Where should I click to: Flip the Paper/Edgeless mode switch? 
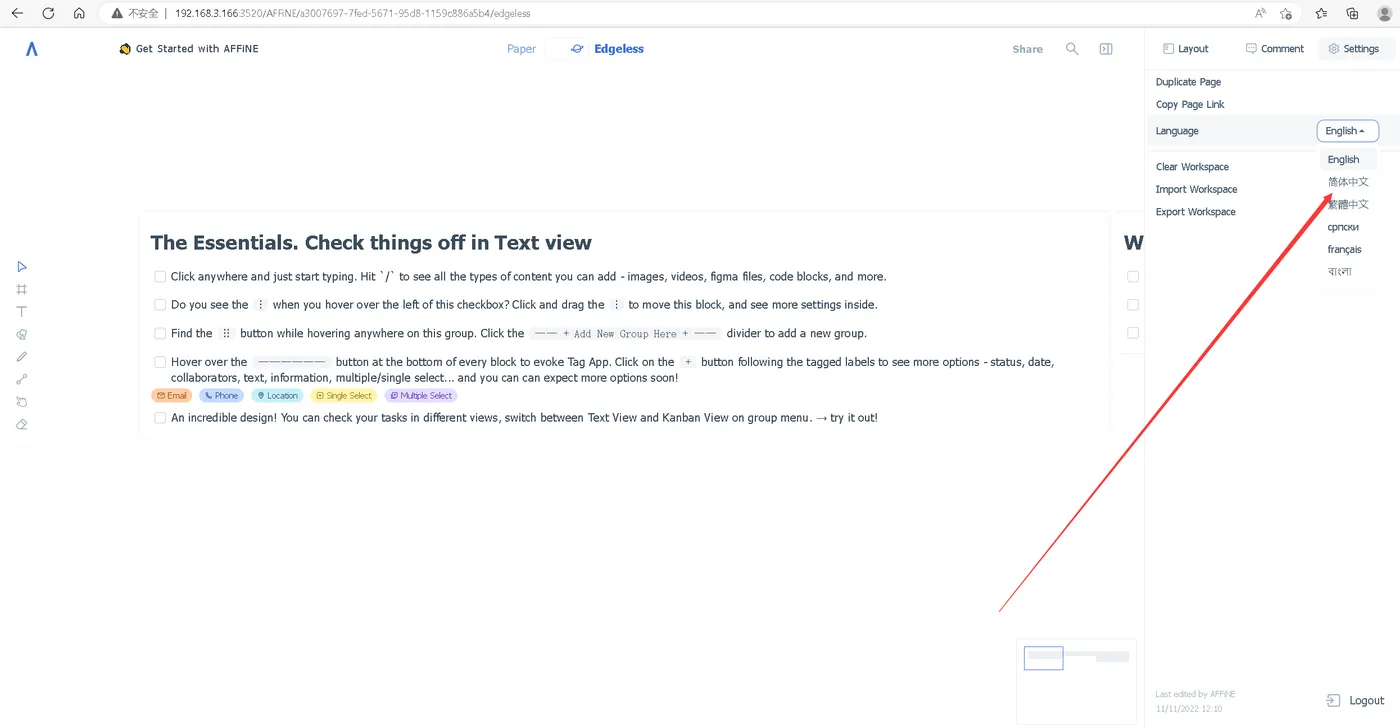click(566, 49)
